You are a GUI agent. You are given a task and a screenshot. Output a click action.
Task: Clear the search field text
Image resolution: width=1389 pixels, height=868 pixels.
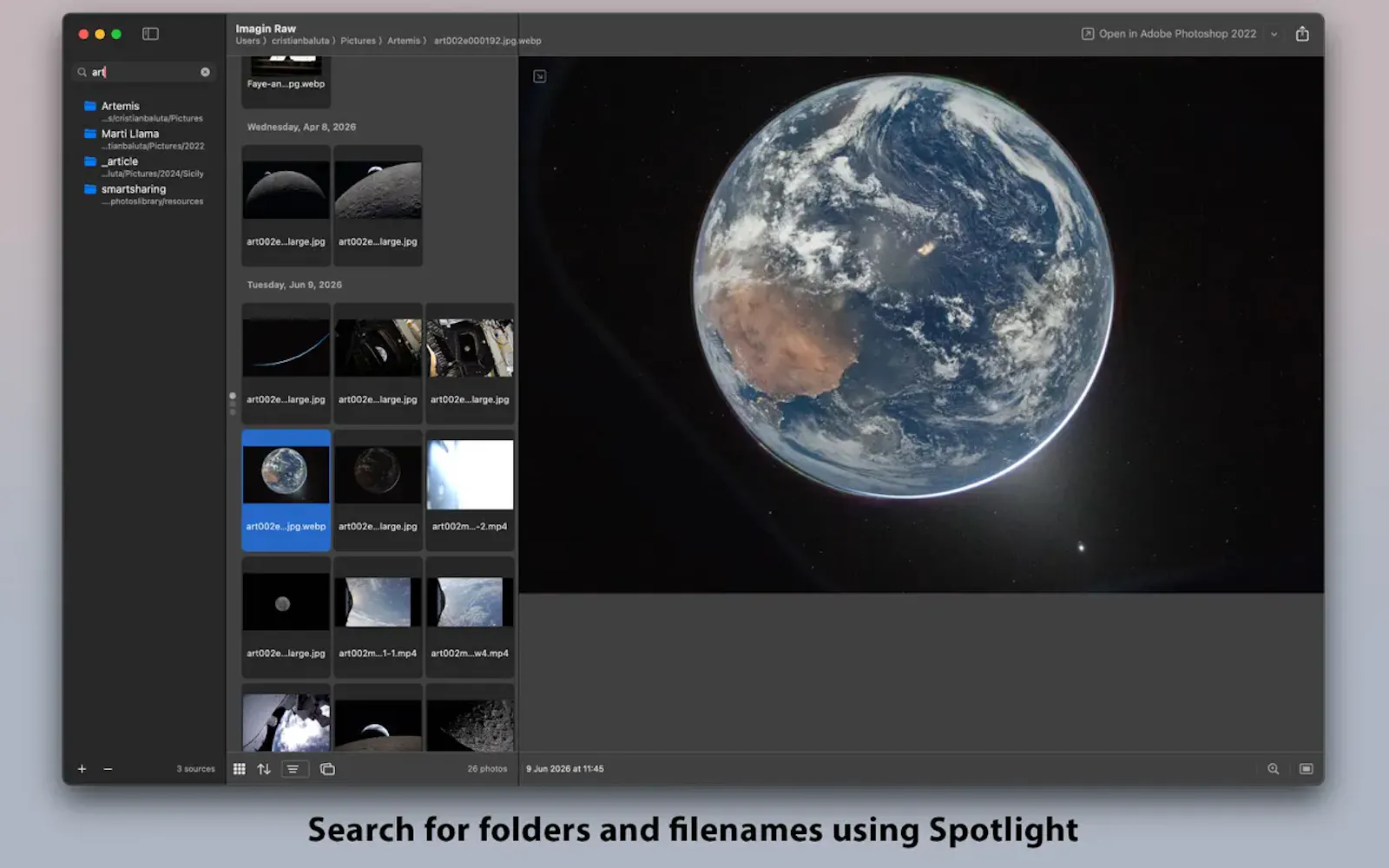pos(205,72)
